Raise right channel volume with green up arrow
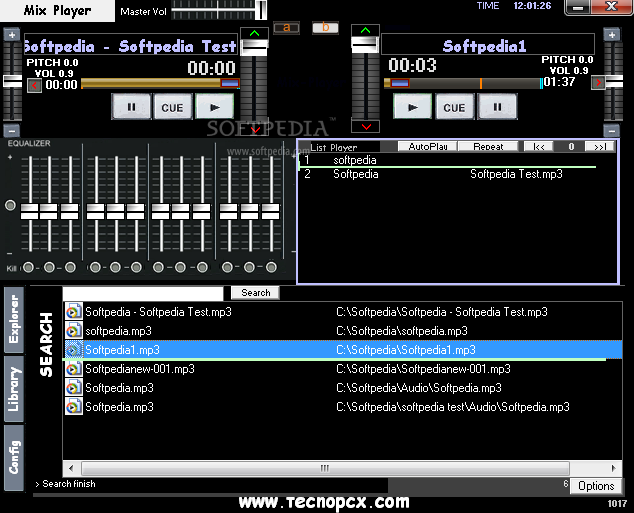This screenshot has width=634, height=513. click(366, 30)
